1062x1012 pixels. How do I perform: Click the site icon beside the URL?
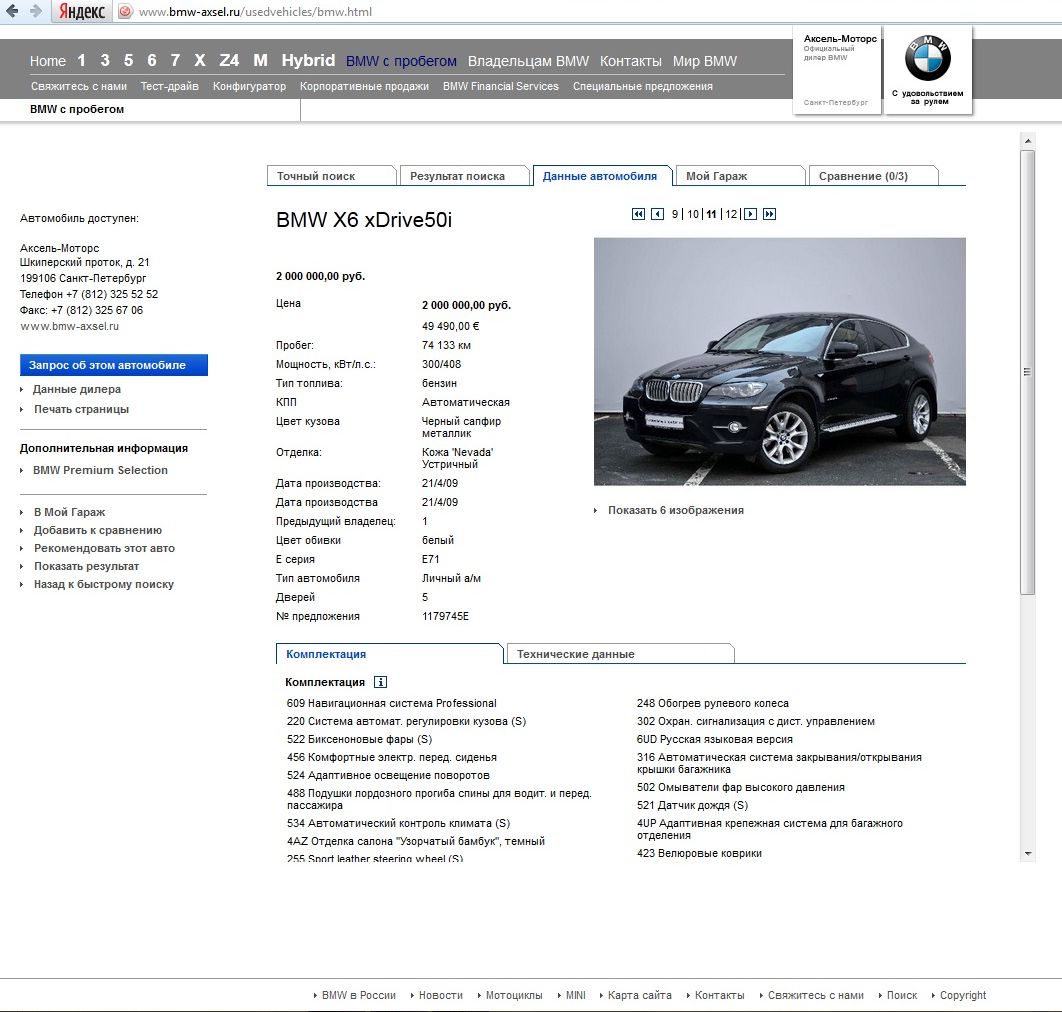click(125, 12)
